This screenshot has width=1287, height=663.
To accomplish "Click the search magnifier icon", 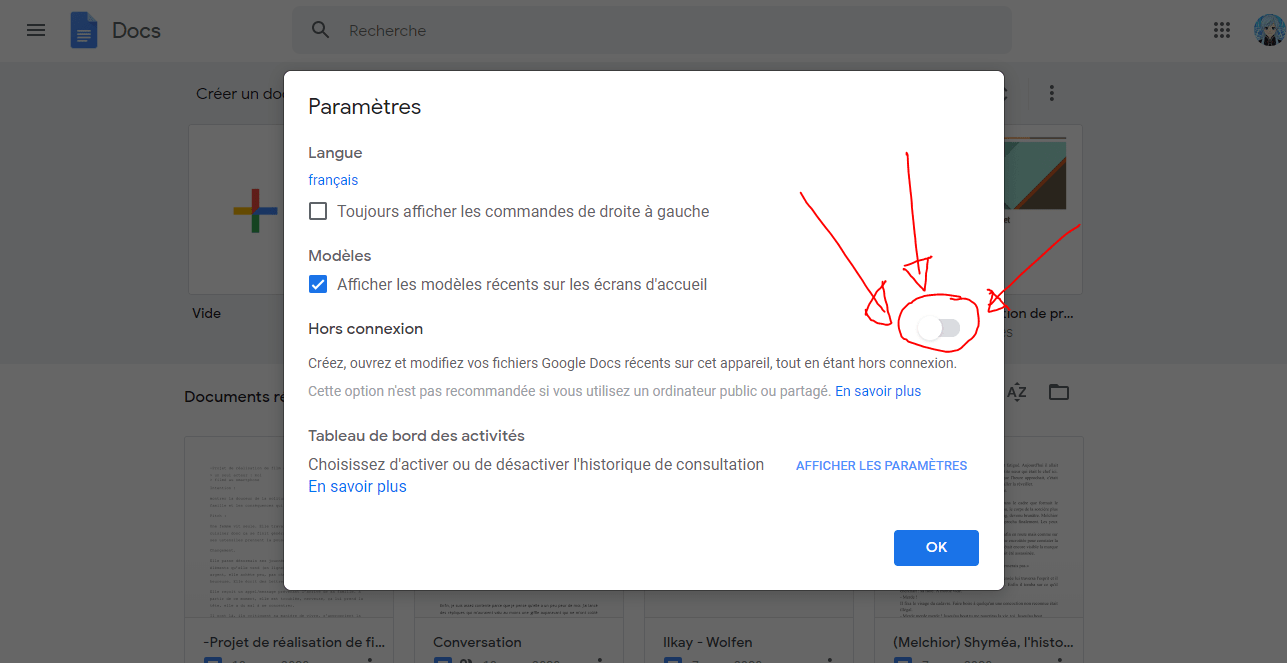I will tap(321, 30).
